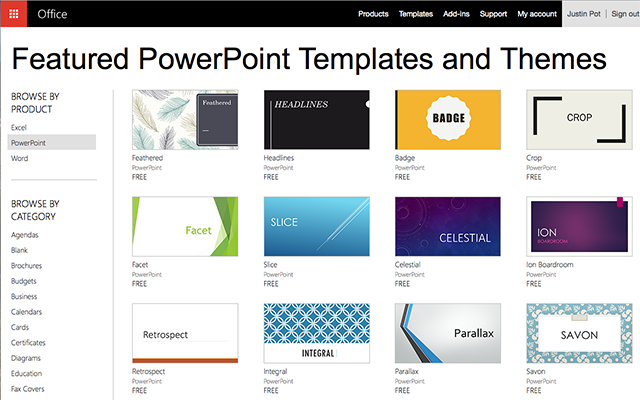Open the Products menu
640x400 pixels.
point(373,14)
